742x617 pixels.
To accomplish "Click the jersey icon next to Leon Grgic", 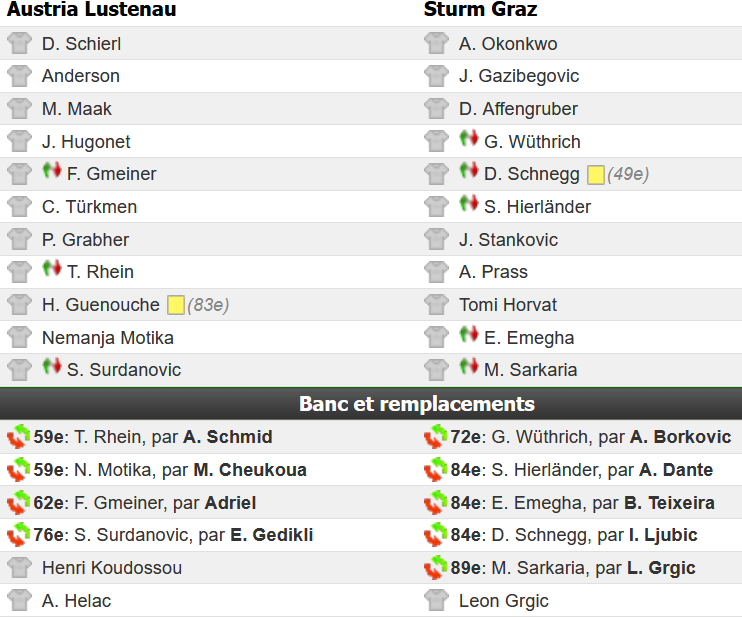I will [436, 600].
